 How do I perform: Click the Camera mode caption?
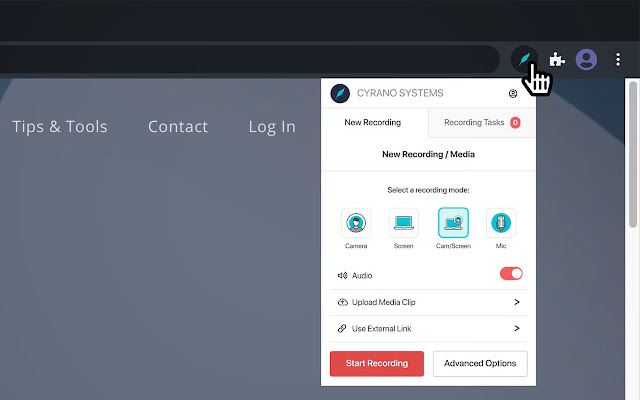[x=356, y=246]
